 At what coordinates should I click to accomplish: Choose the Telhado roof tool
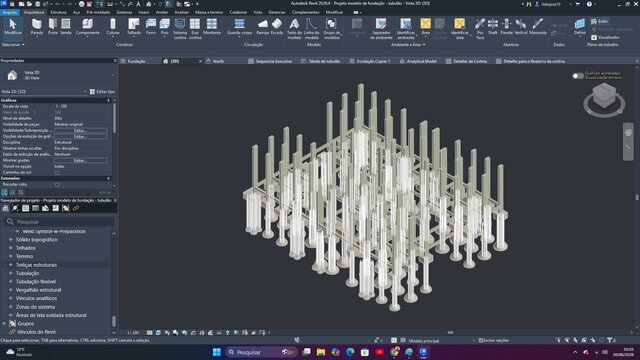click(x=133, y=27)
